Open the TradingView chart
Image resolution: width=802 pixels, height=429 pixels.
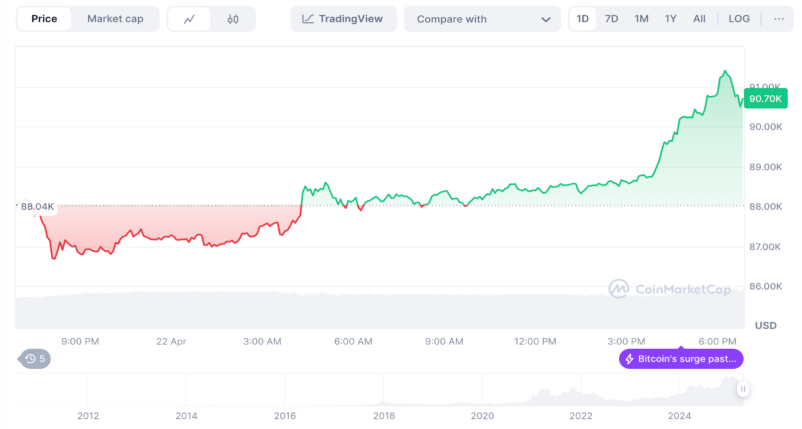click(x=344, y=19)
